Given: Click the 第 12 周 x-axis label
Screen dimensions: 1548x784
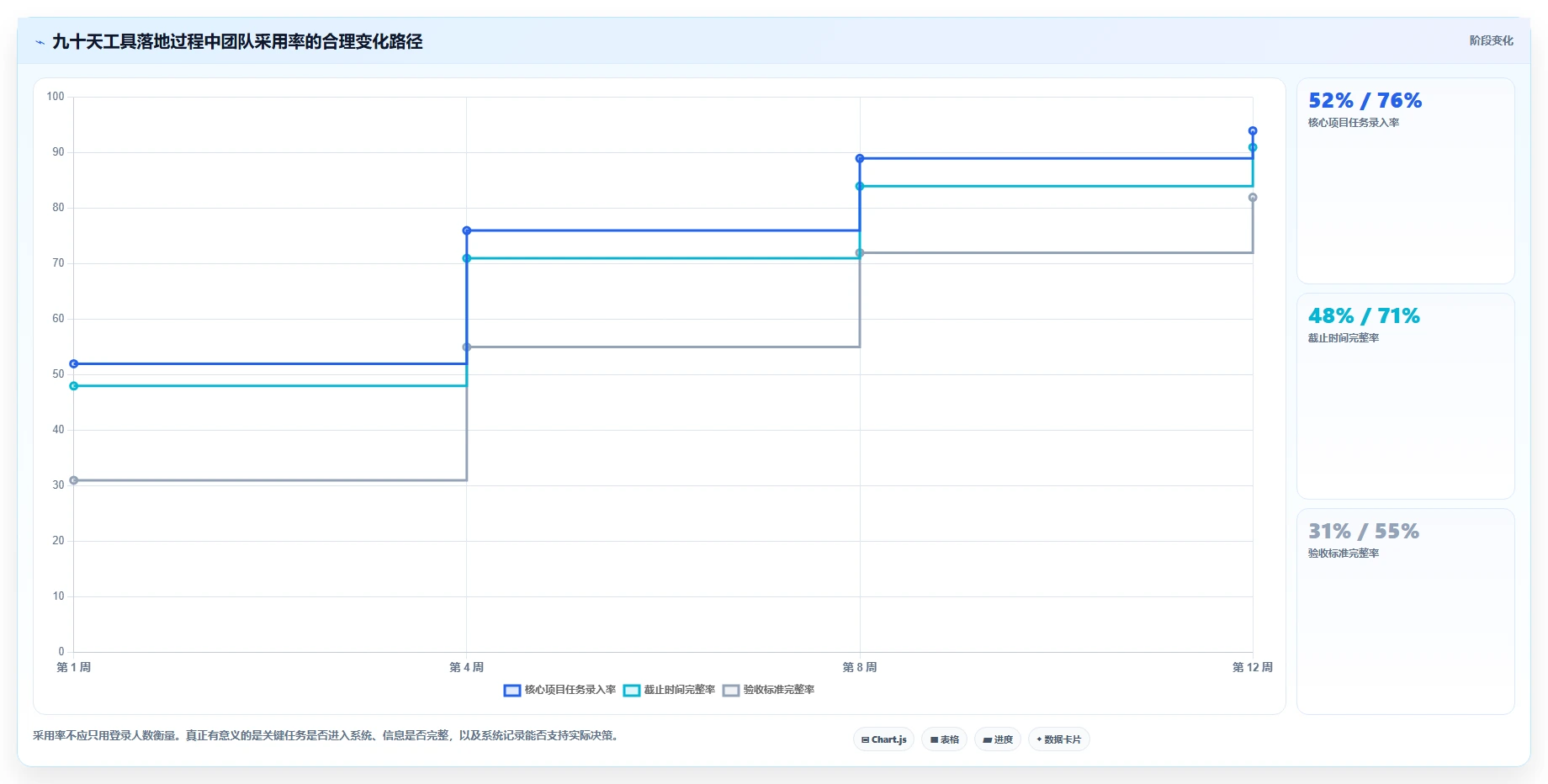Looking at the screenshot, I should click(x=1253, y=667).
